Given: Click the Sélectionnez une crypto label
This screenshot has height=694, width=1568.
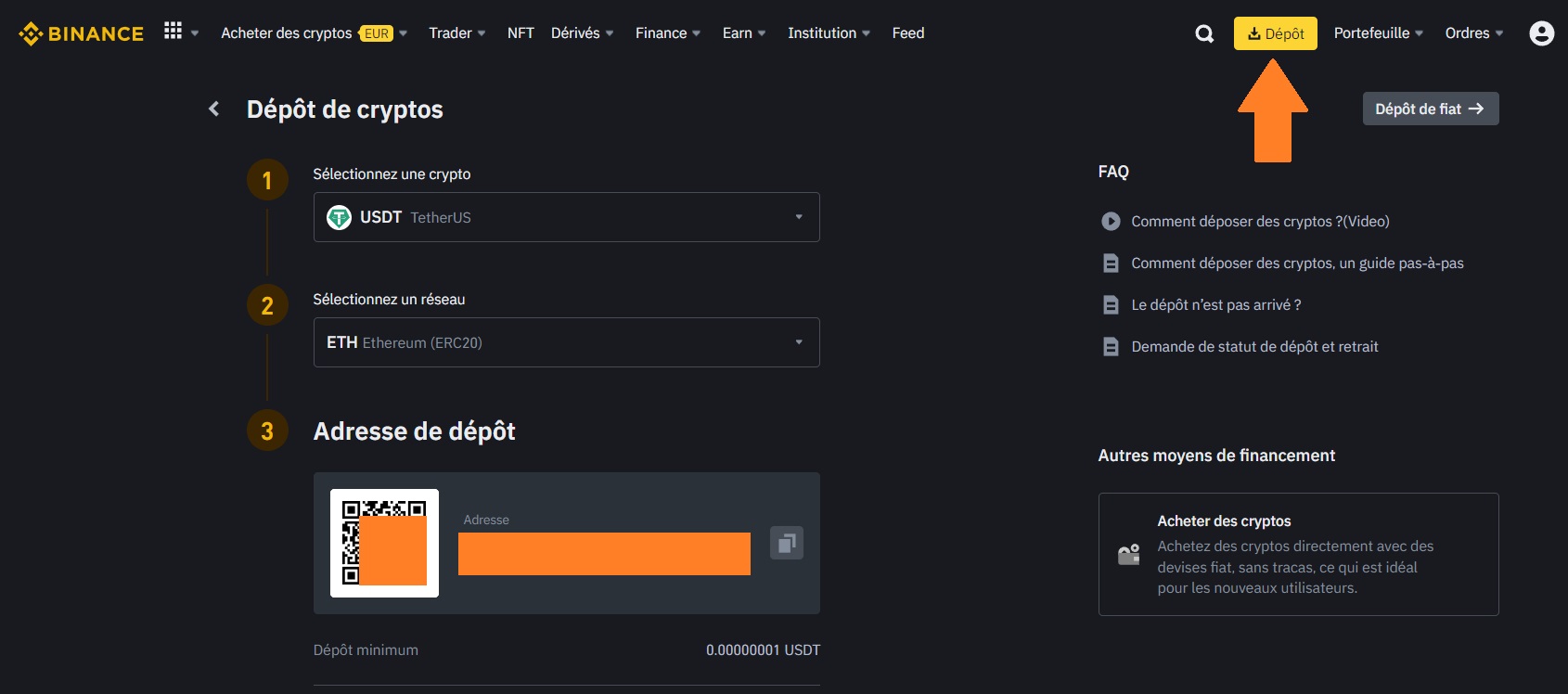Looking at the screenshot, I should point(392,174).
